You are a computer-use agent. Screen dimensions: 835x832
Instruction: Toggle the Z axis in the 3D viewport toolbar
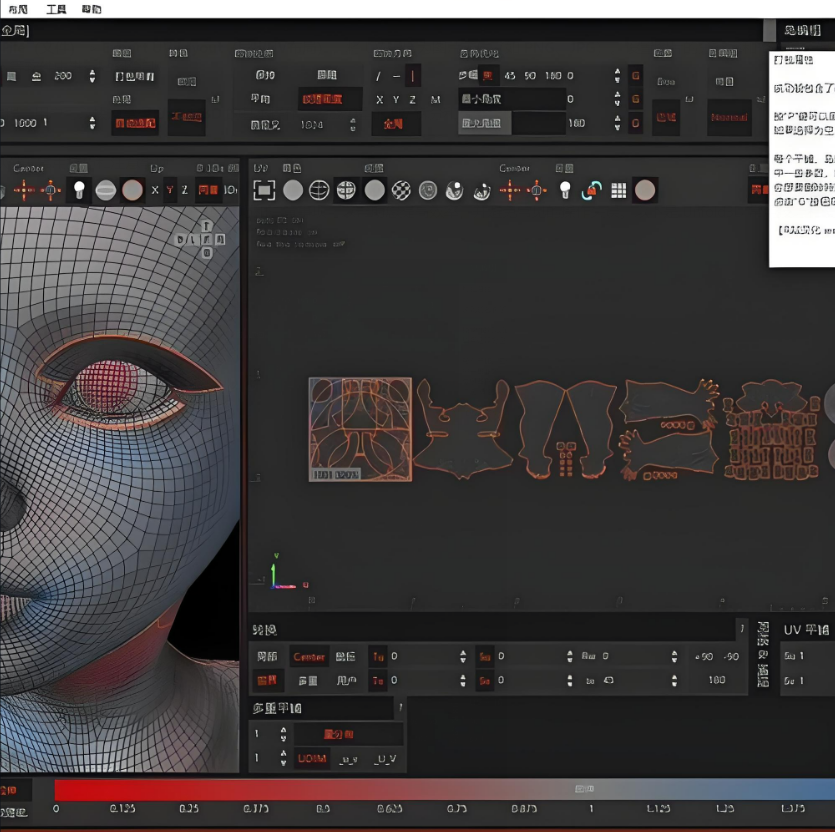185,190
